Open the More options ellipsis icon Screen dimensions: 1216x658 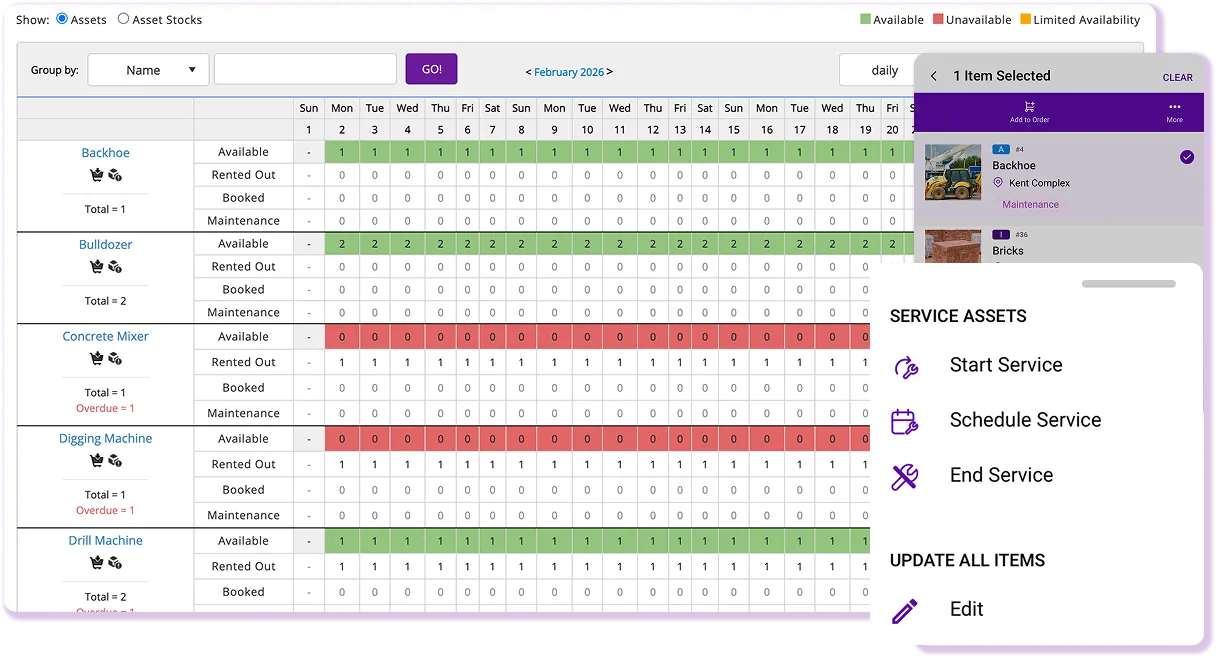[1174, 106]
